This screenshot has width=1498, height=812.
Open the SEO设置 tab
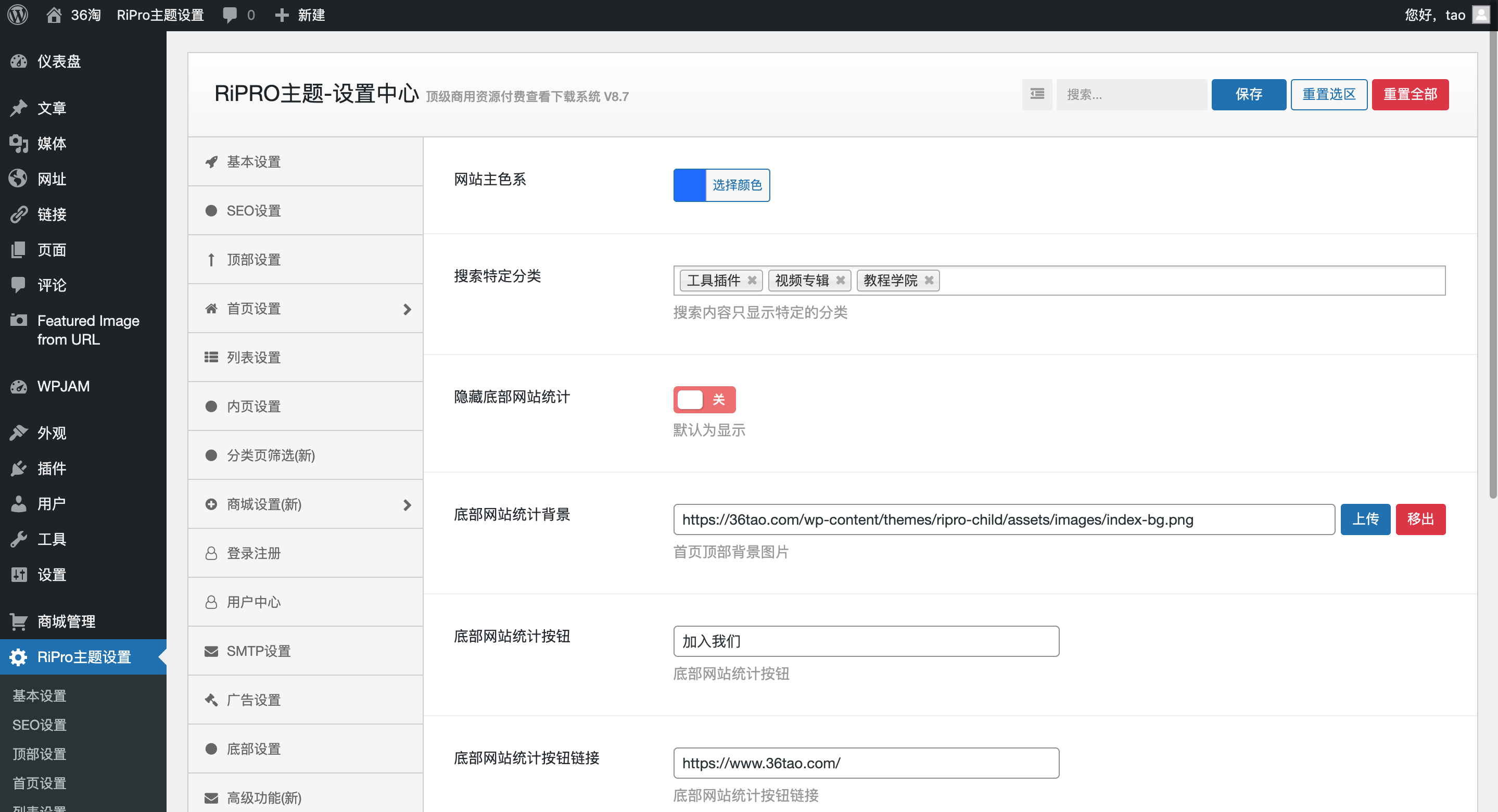pos(306,211)
